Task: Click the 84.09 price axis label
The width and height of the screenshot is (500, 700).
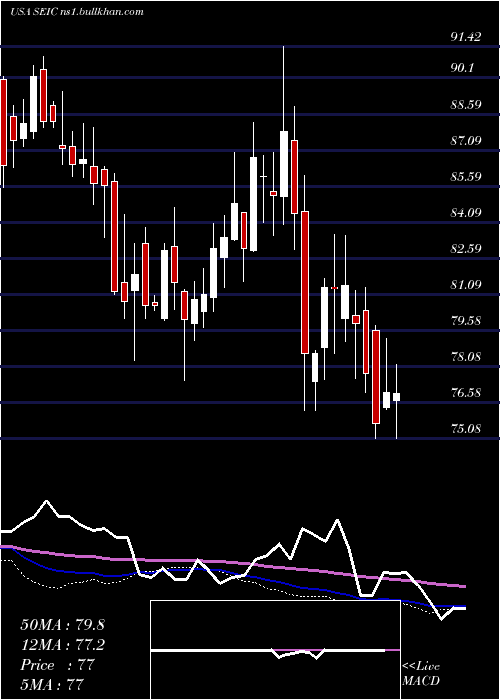Action: [x=466, y=212]
